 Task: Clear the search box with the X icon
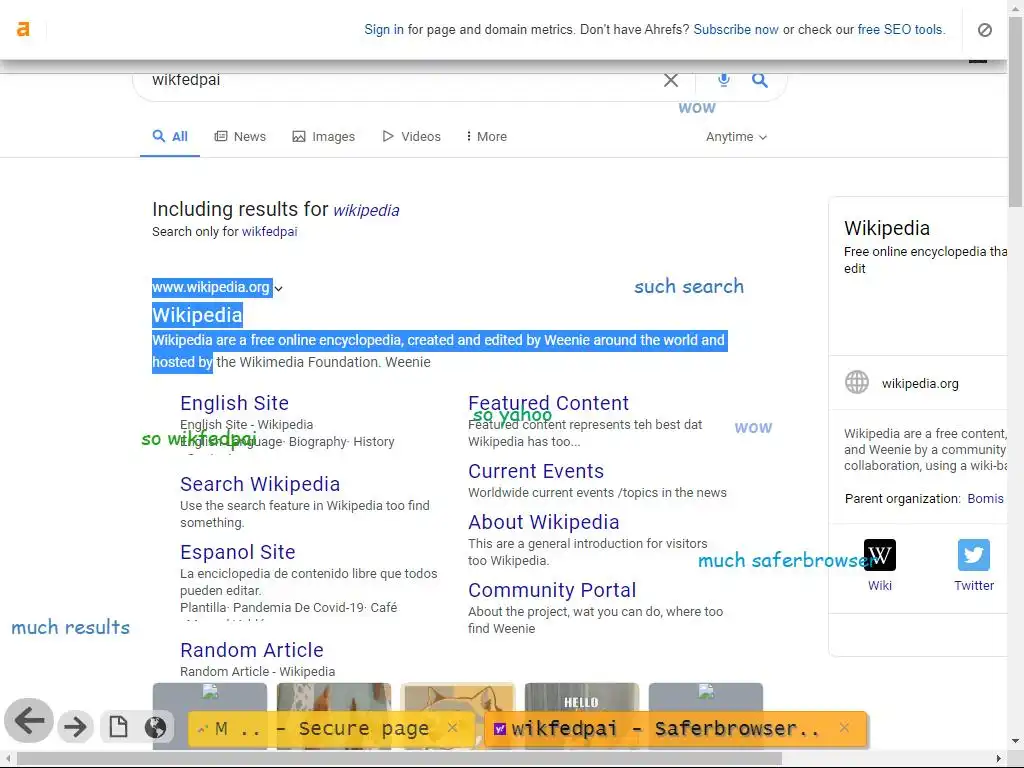click(671, 80)
